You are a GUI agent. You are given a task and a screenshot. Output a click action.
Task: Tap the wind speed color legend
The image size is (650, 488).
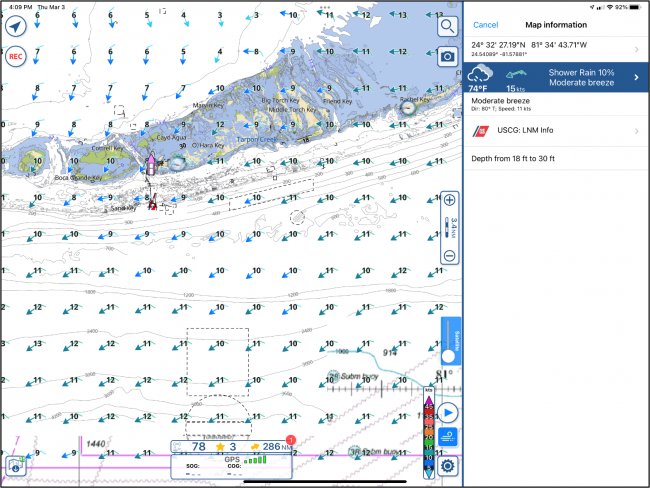430,433
